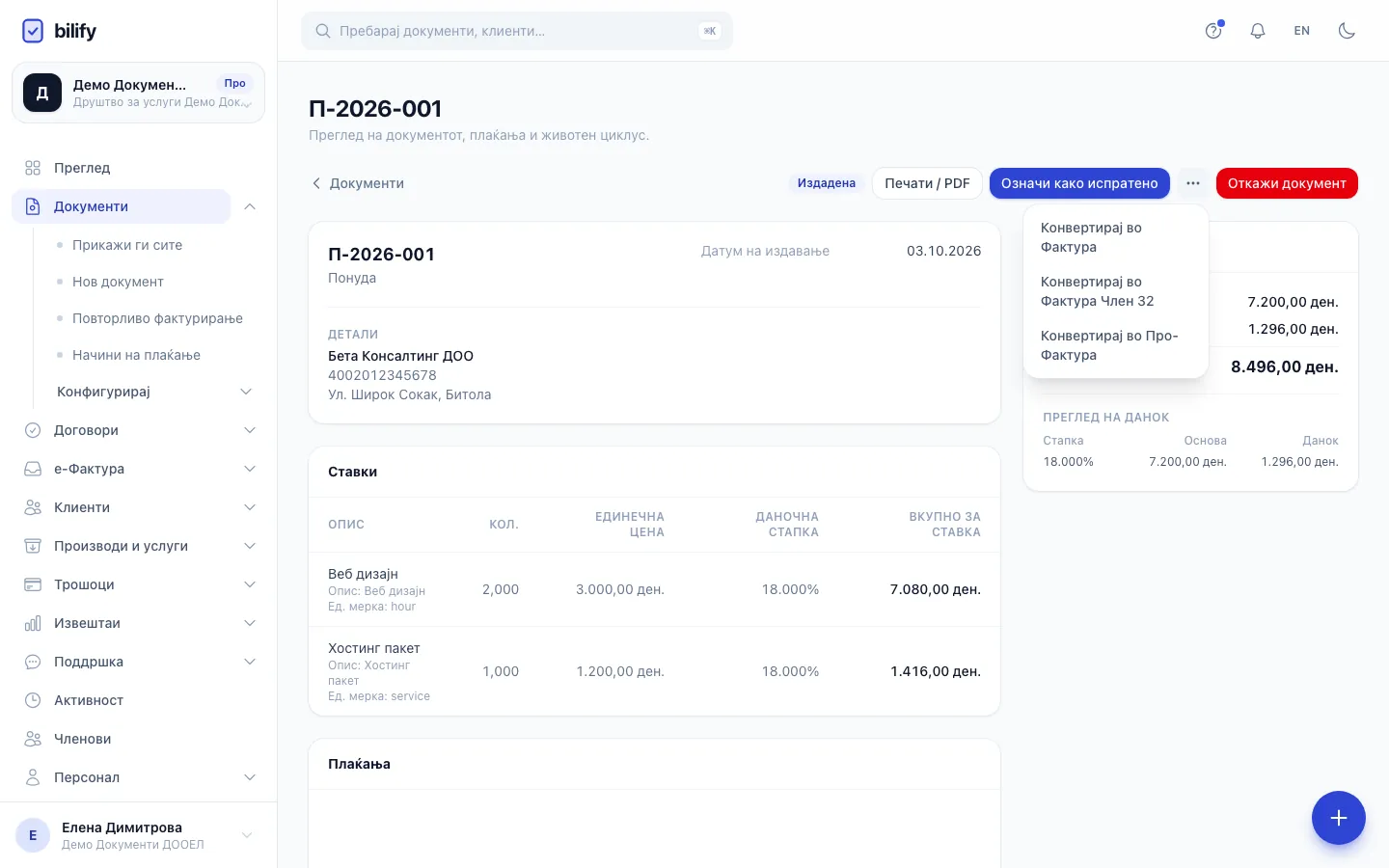Open company switcher Демо Документи

(x=139, y=93)
